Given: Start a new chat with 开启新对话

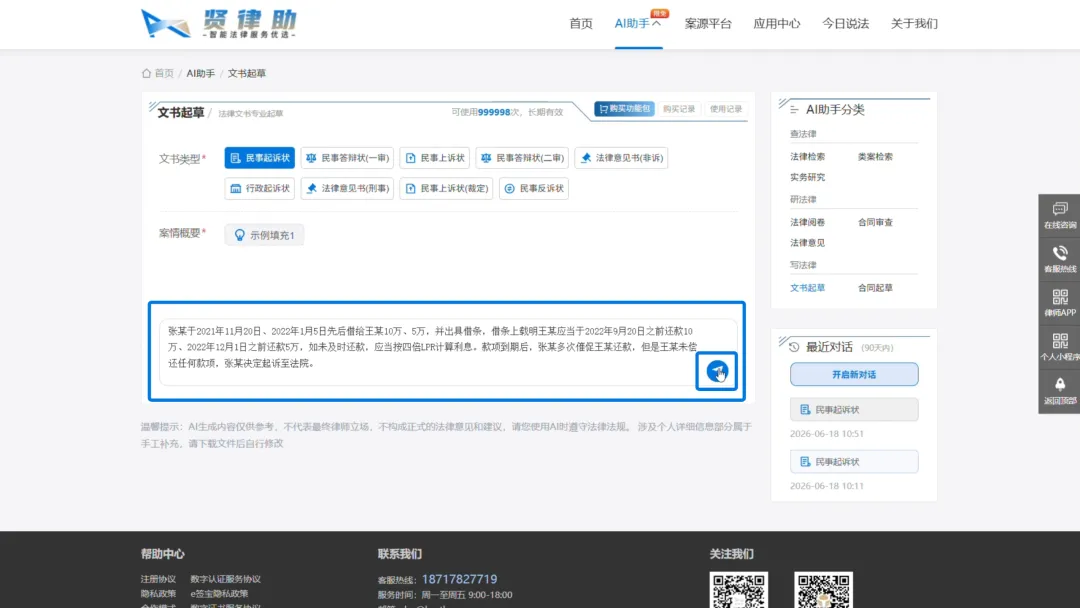Looking at the screenshot, I should tap(854, 375).
